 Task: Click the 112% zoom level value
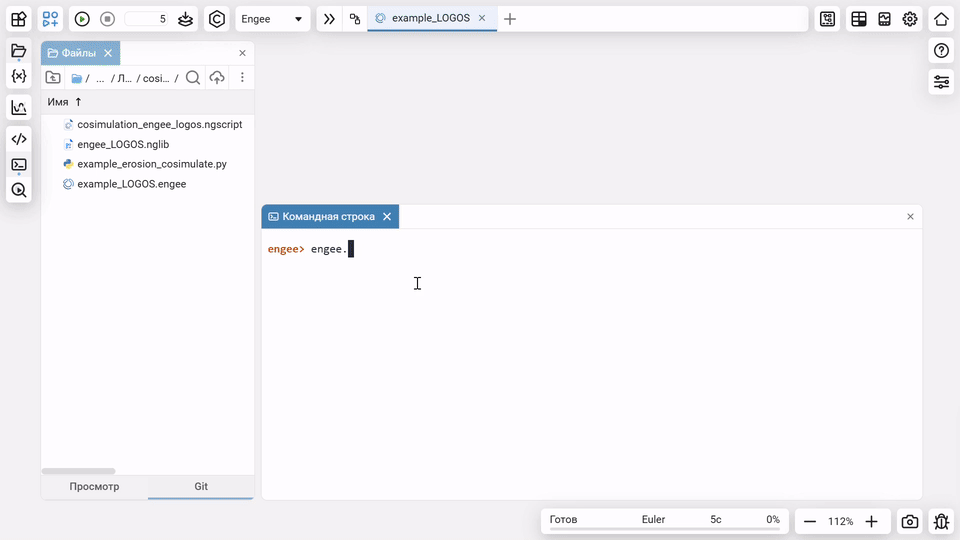[841, 522]
